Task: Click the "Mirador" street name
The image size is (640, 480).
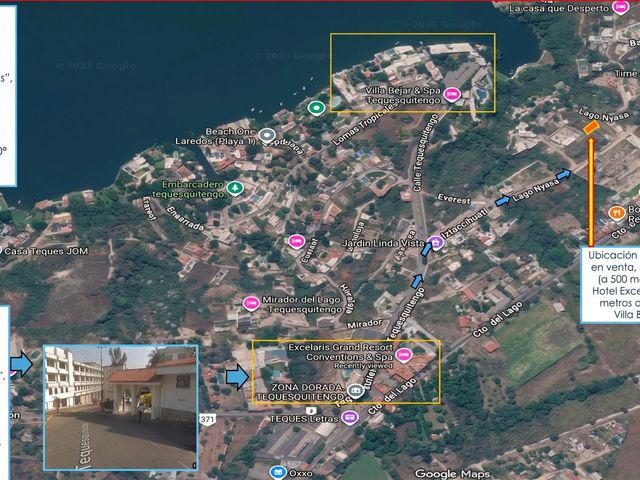Action: click(x=364, y=324)
